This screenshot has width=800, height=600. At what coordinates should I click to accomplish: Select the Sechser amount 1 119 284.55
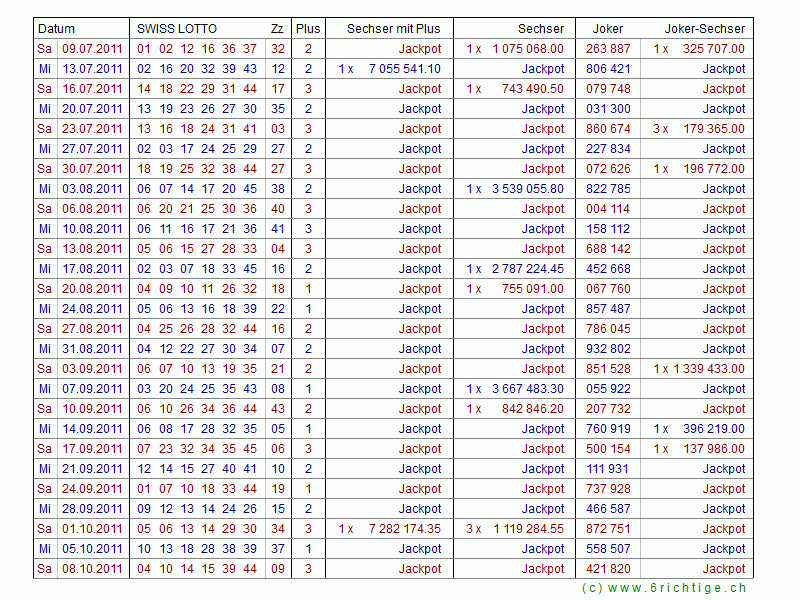tap(527, 529)
